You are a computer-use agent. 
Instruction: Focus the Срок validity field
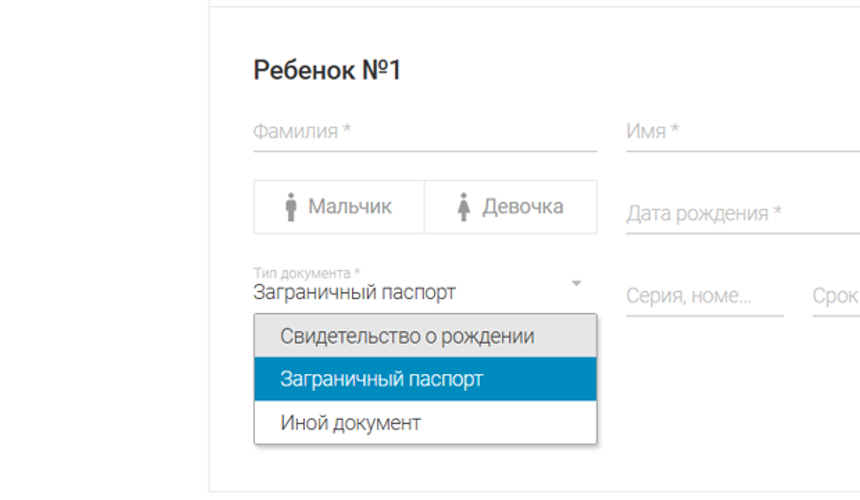(x=835, y=296)
